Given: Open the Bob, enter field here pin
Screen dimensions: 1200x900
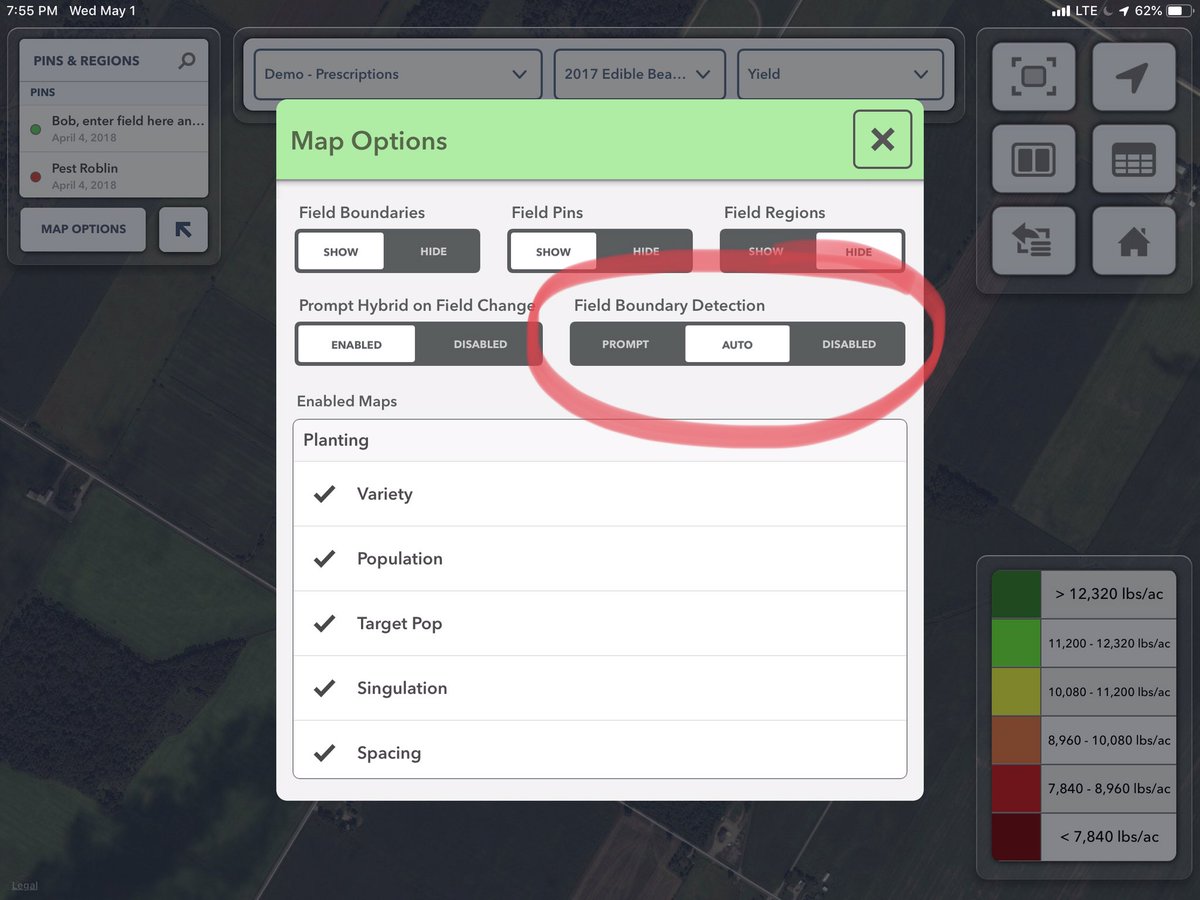Looking at the screenshot, I should click(114, 128).
